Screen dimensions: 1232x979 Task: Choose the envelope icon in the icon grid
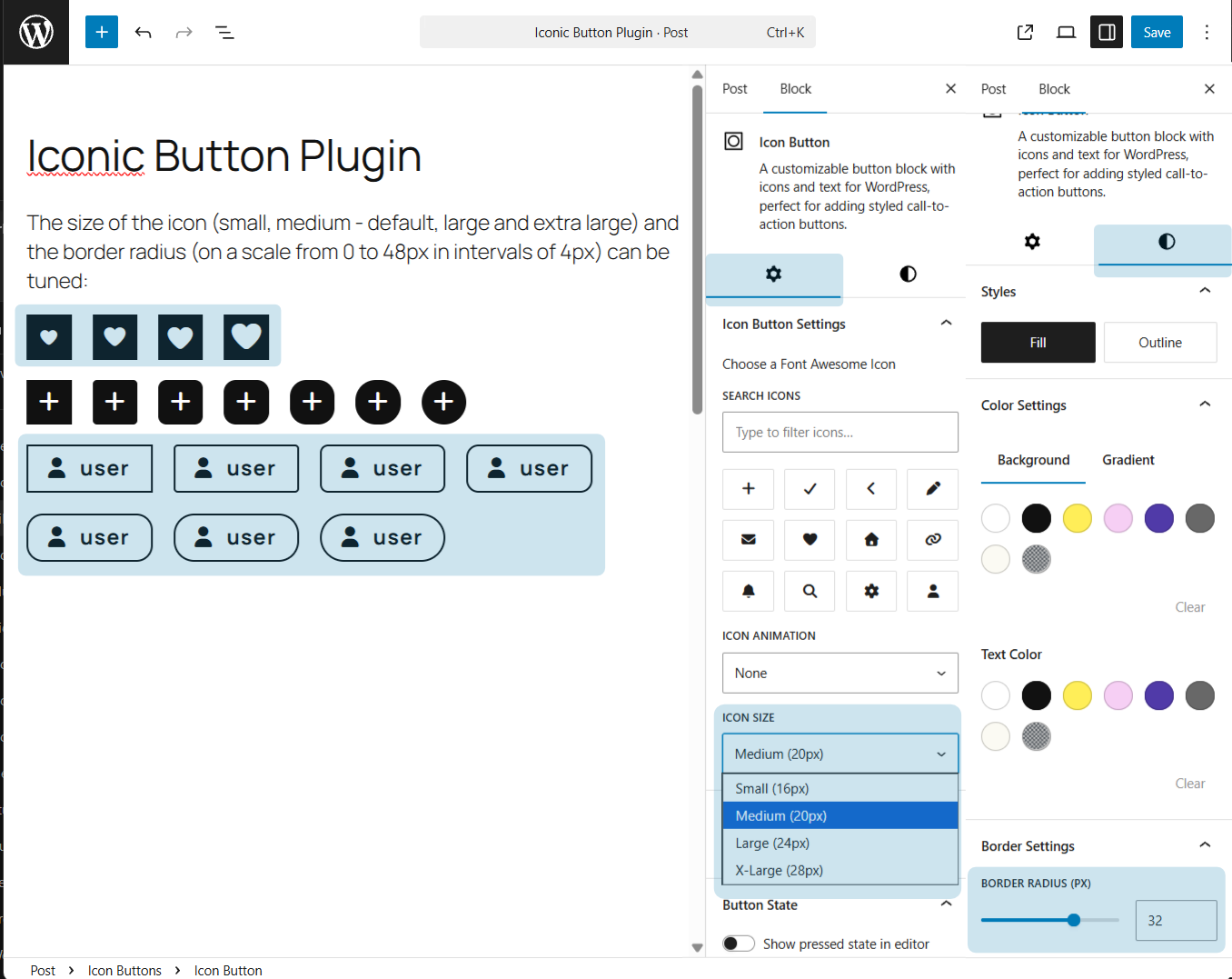[749, 540]
